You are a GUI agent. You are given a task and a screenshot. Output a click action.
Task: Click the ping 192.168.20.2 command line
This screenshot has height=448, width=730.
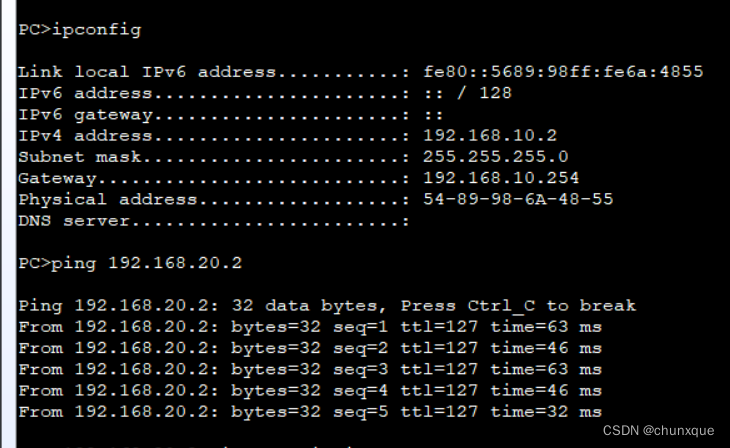click(129, 263)
